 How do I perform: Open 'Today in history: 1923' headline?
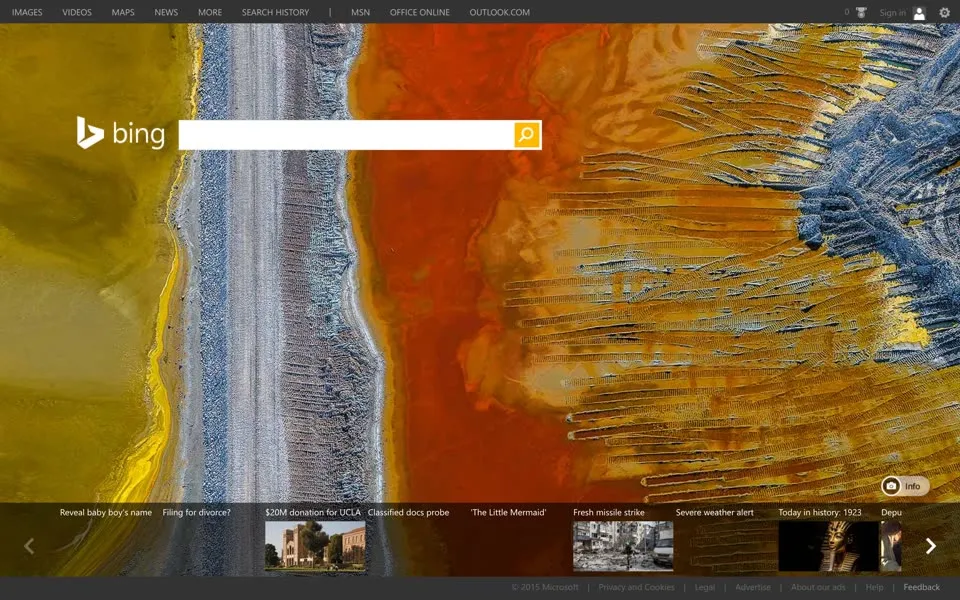point(820,512)
